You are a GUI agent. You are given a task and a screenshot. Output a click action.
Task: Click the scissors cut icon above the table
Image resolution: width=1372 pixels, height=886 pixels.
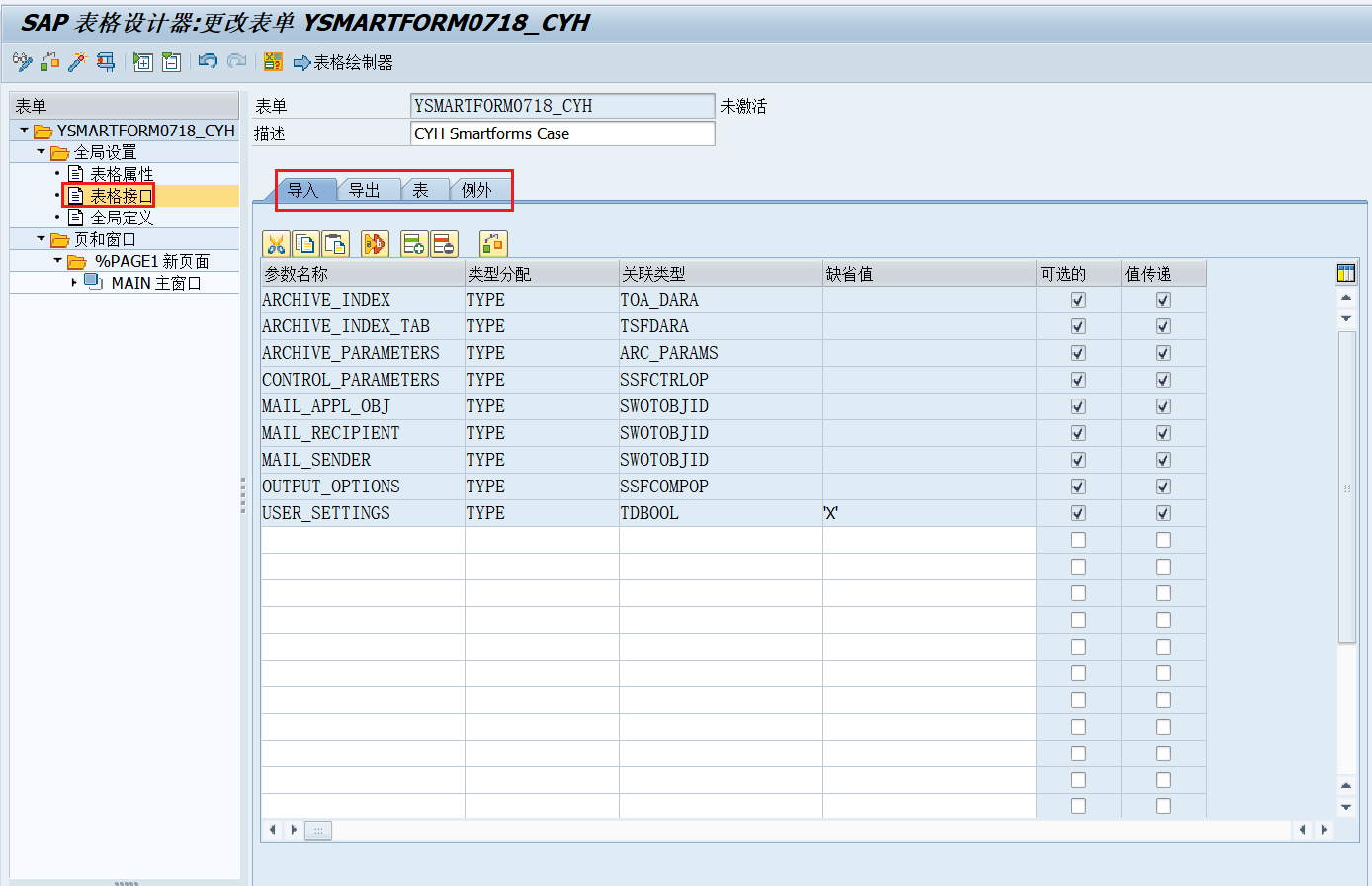276,244
